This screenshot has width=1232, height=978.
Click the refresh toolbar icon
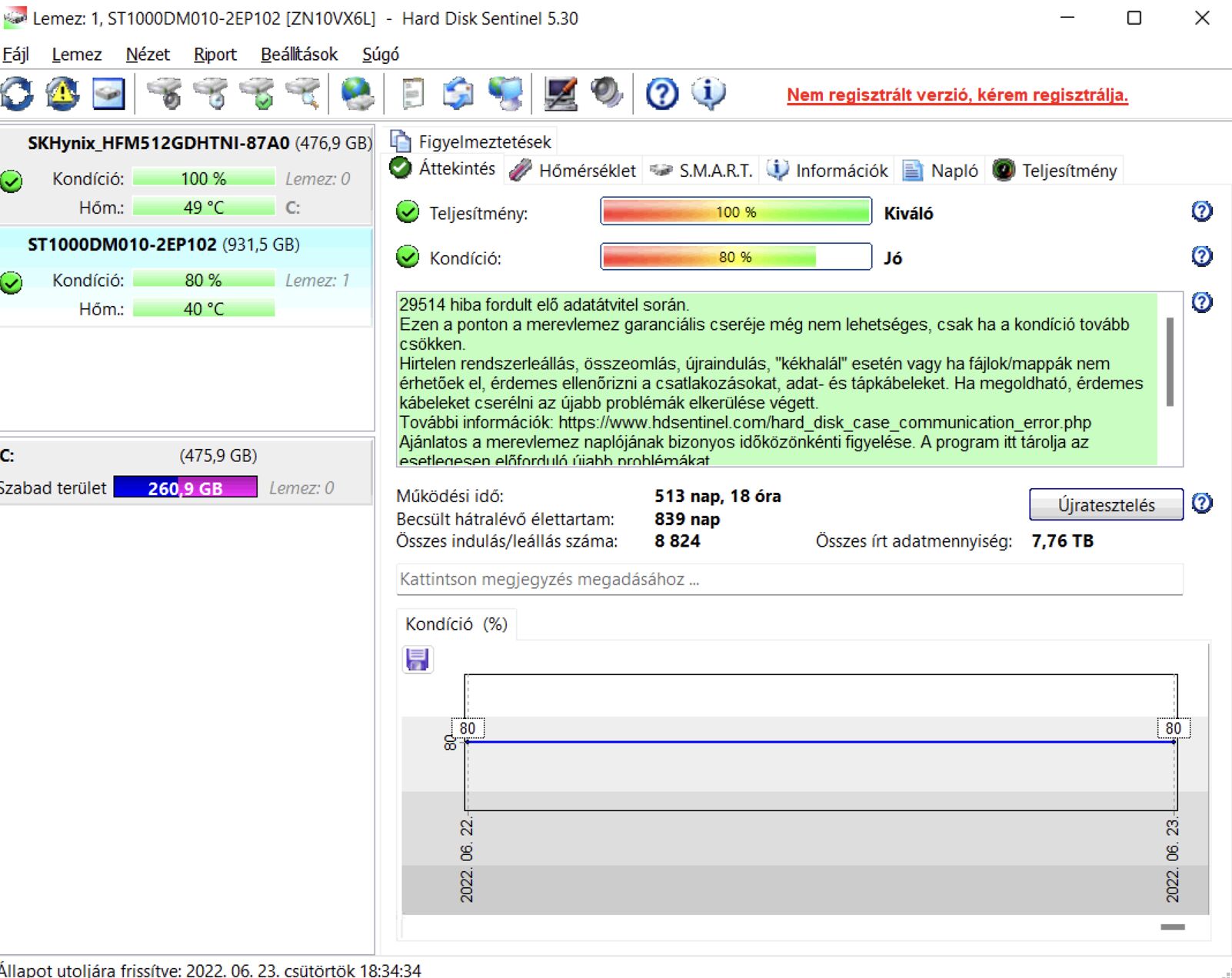click(17, 94)
